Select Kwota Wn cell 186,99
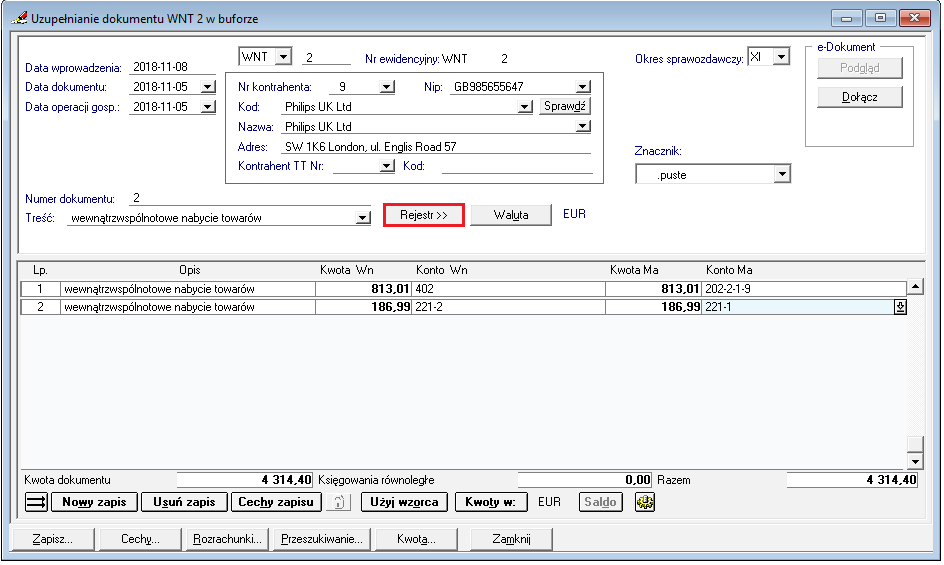944x565 pixels. [x=364, y=307]
